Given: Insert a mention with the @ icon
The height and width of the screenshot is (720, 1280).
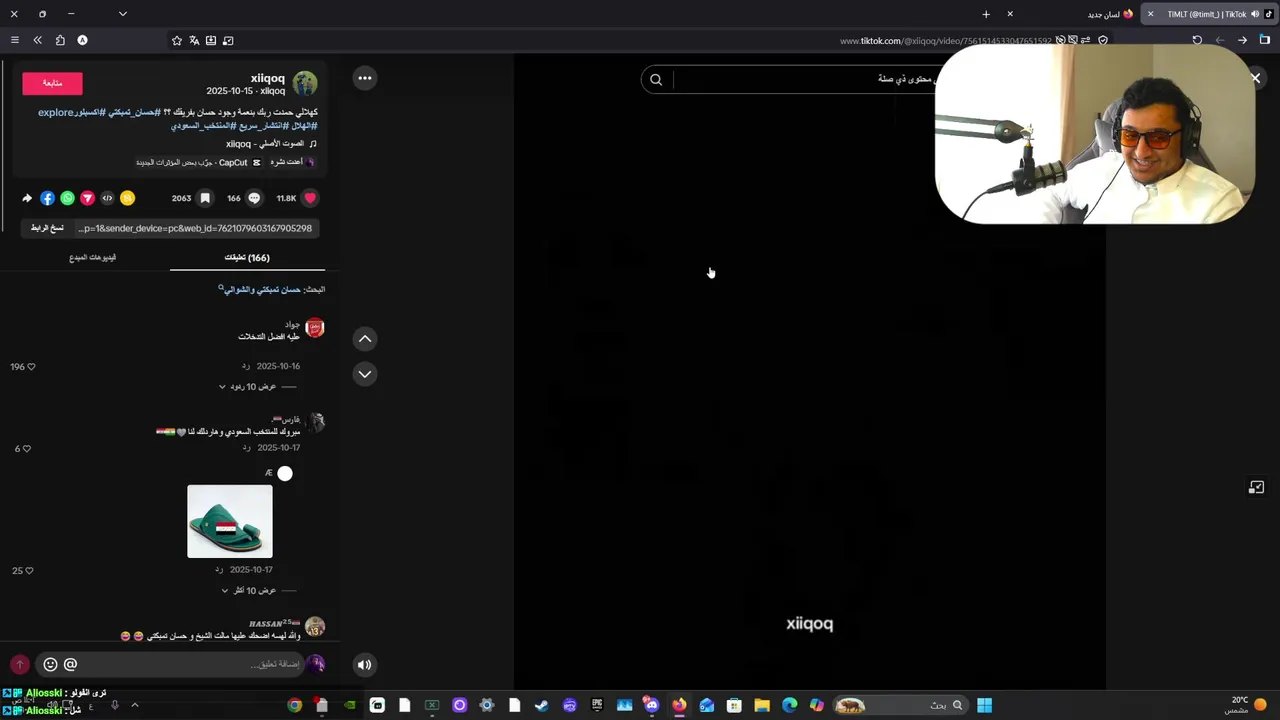Looking at the screenshot, I should point(70,664).
